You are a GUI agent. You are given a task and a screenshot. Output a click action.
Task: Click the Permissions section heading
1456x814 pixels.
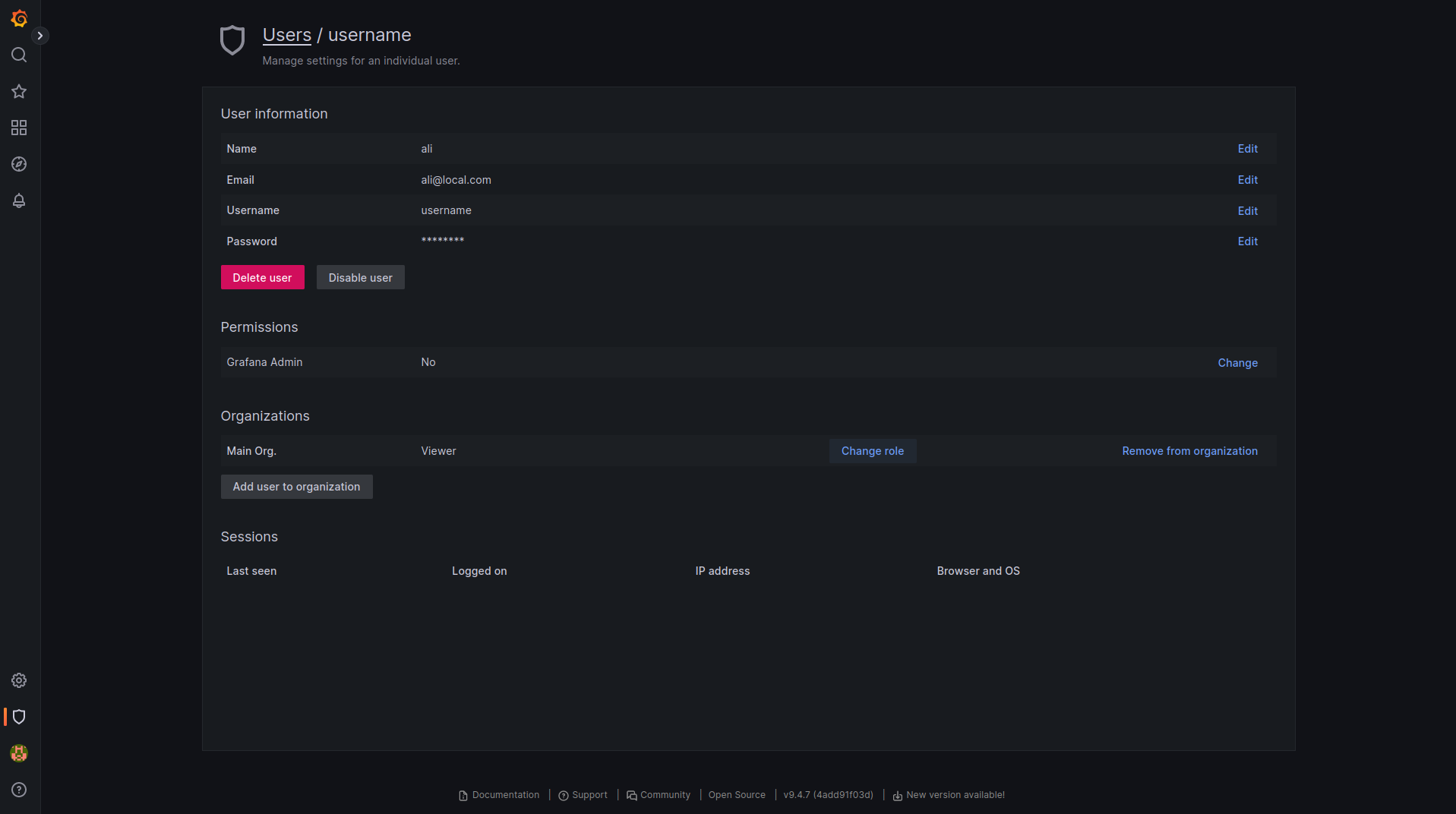[x=259, y=327]
